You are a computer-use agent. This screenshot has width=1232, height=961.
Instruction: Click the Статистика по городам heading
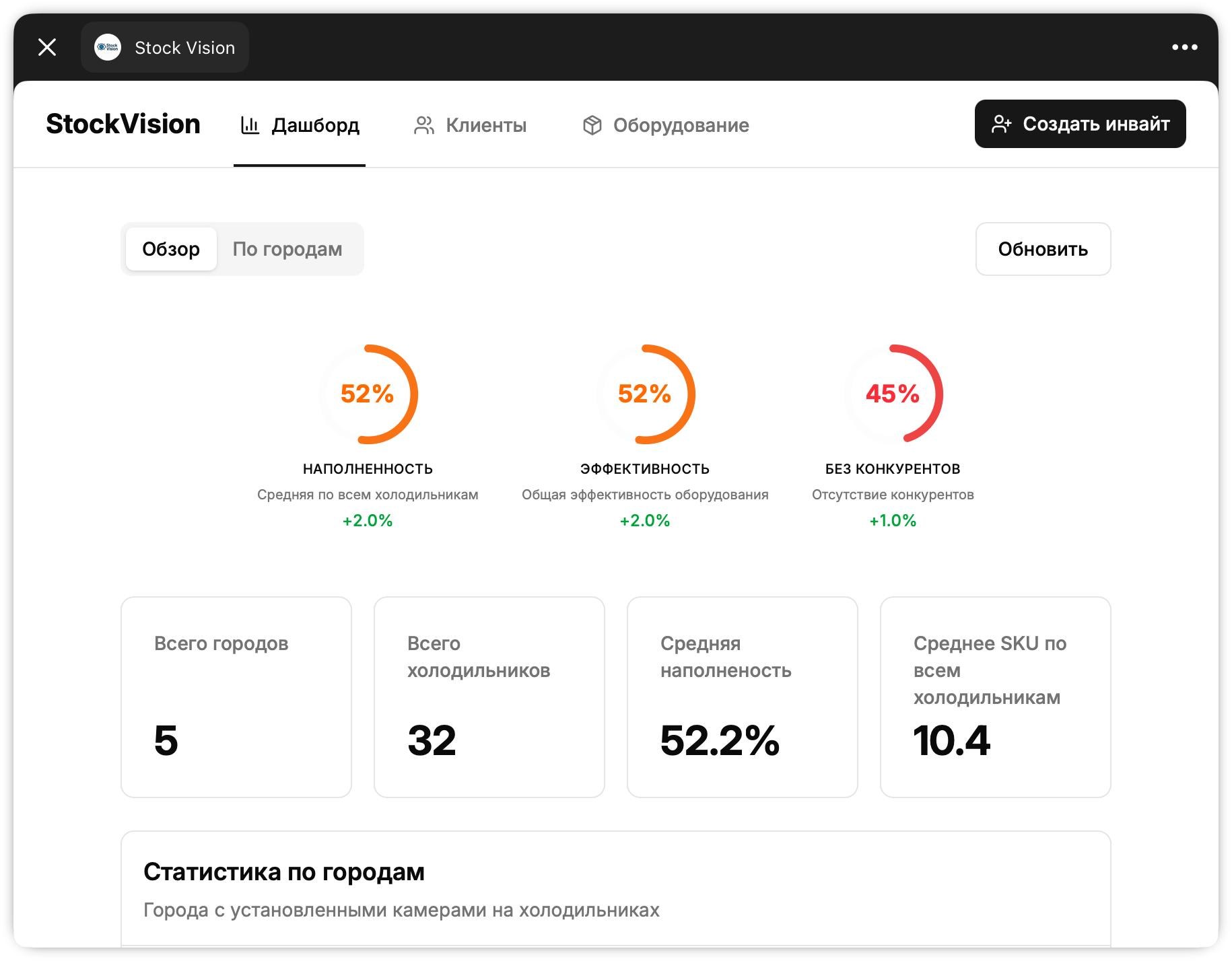[x=284, y=871]
